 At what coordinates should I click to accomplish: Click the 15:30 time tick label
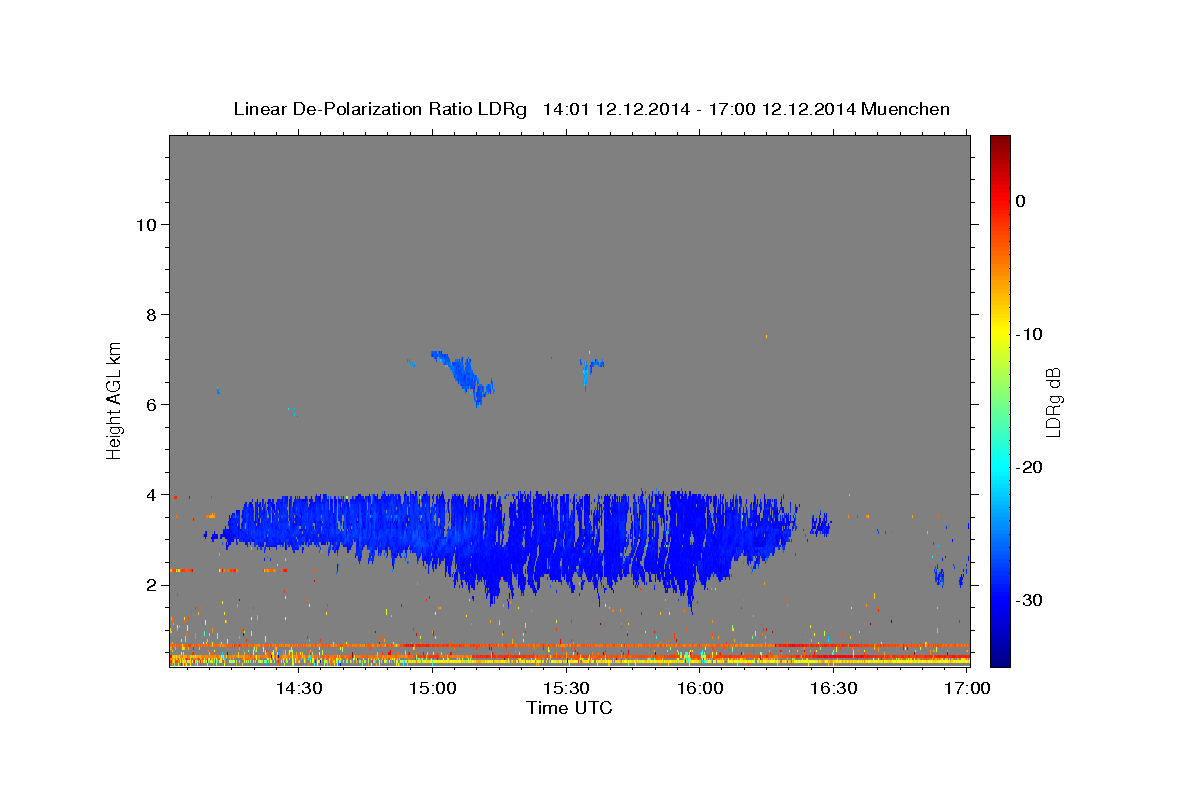[x=566, y=688]
